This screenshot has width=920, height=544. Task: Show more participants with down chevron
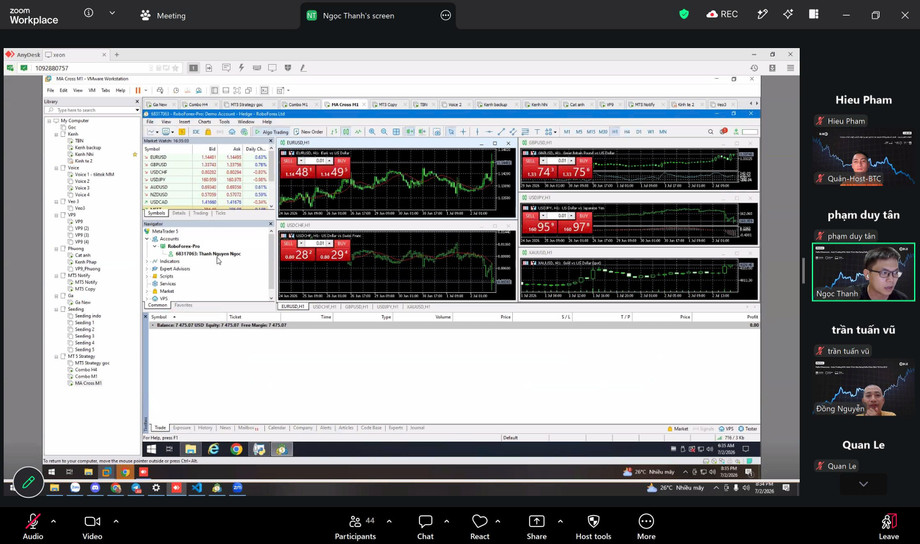click(x=863, y=484)
